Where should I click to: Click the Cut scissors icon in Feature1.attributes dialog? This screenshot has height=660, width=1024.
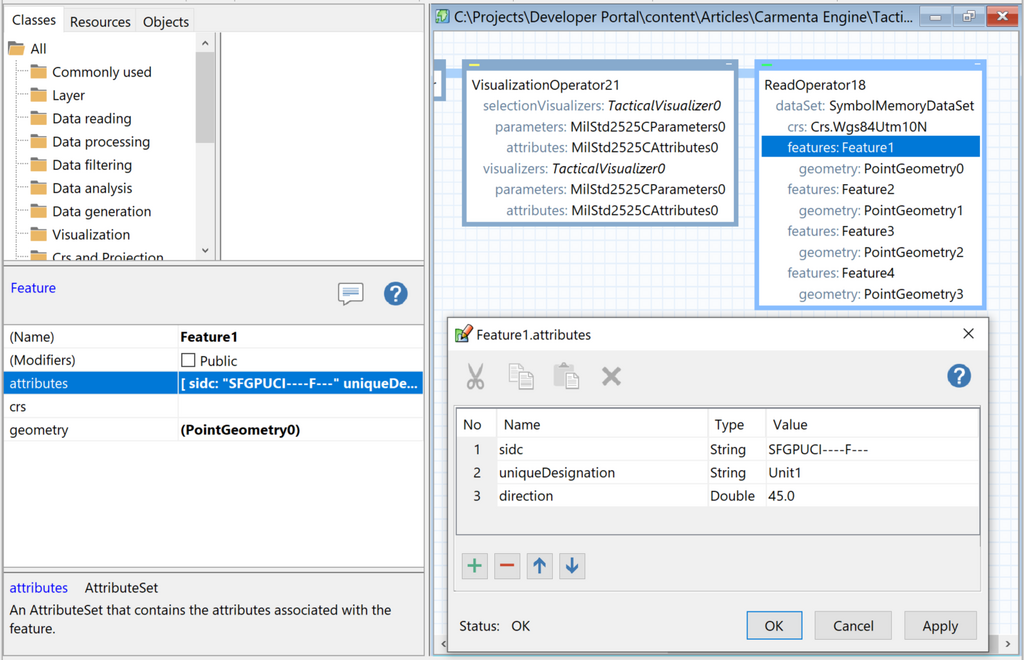coord(475,377)
